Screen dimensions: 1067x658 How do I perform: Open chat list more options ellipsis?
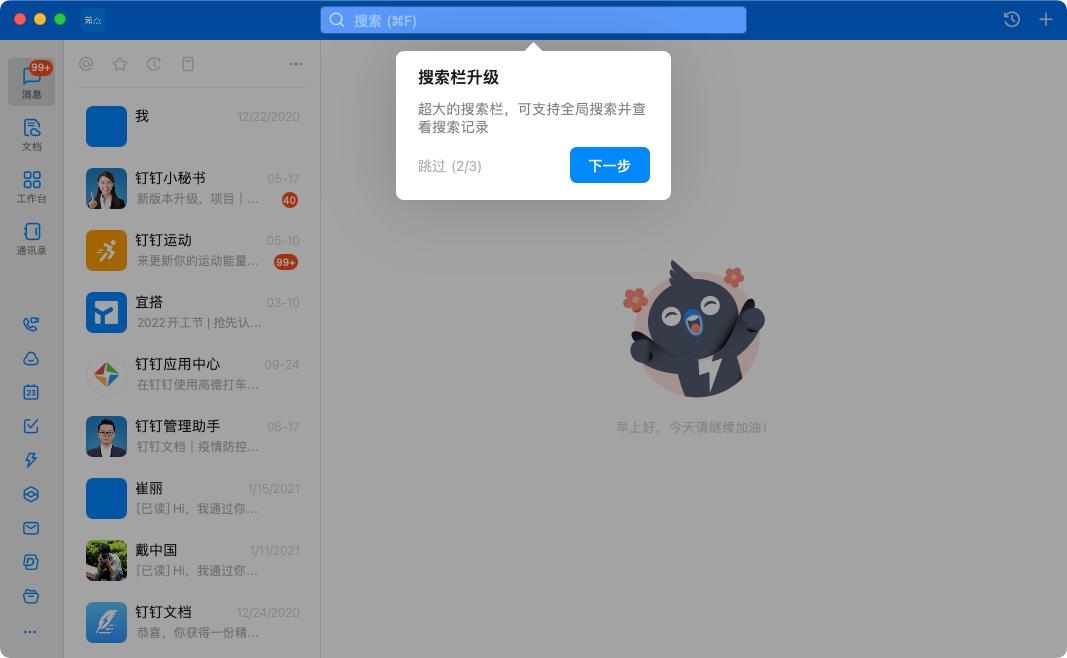click(295, 64)
